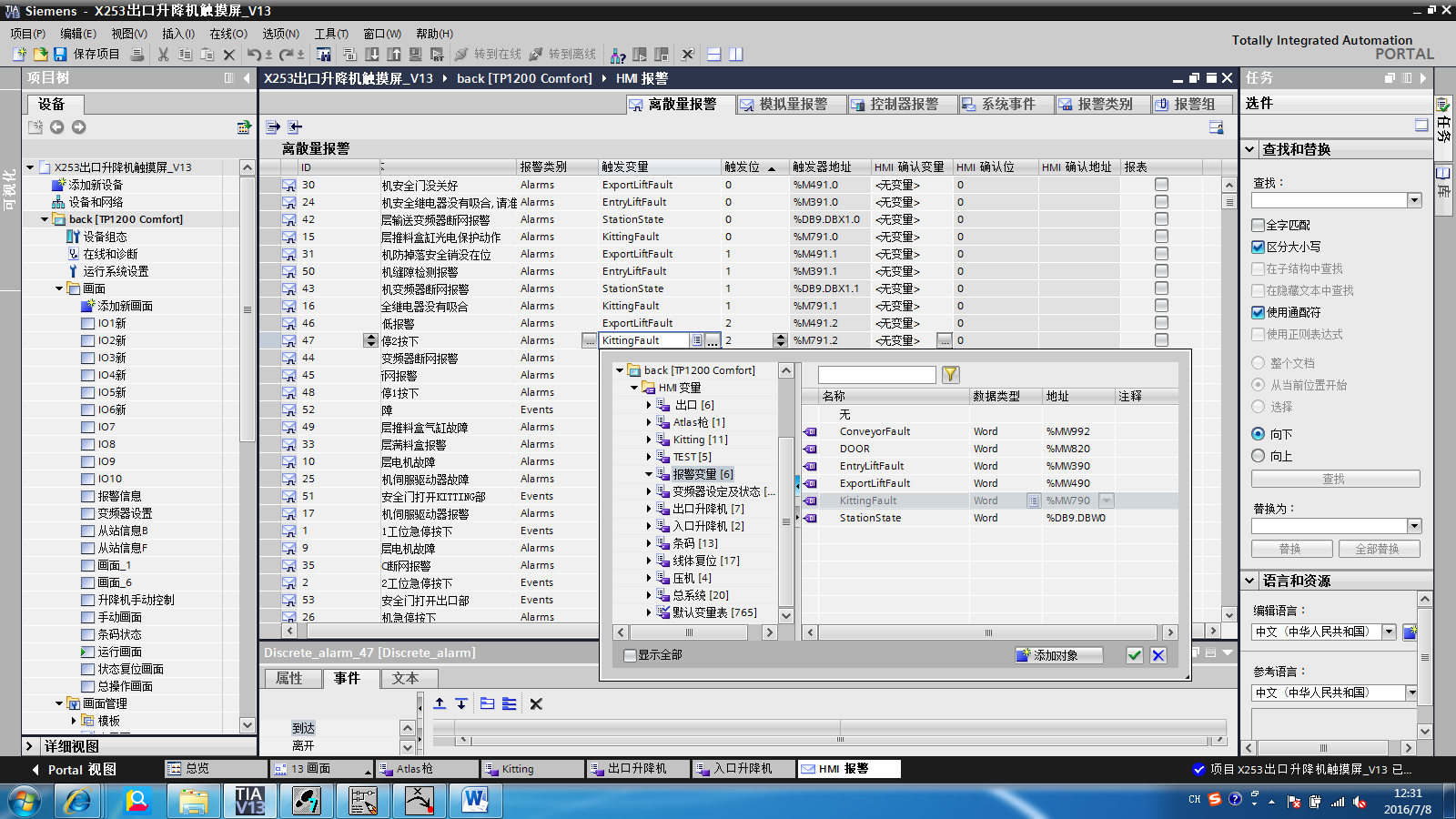The image size is (1456, 819).
Task: Click the upload from device icon
Action: (x=394, y=55)
